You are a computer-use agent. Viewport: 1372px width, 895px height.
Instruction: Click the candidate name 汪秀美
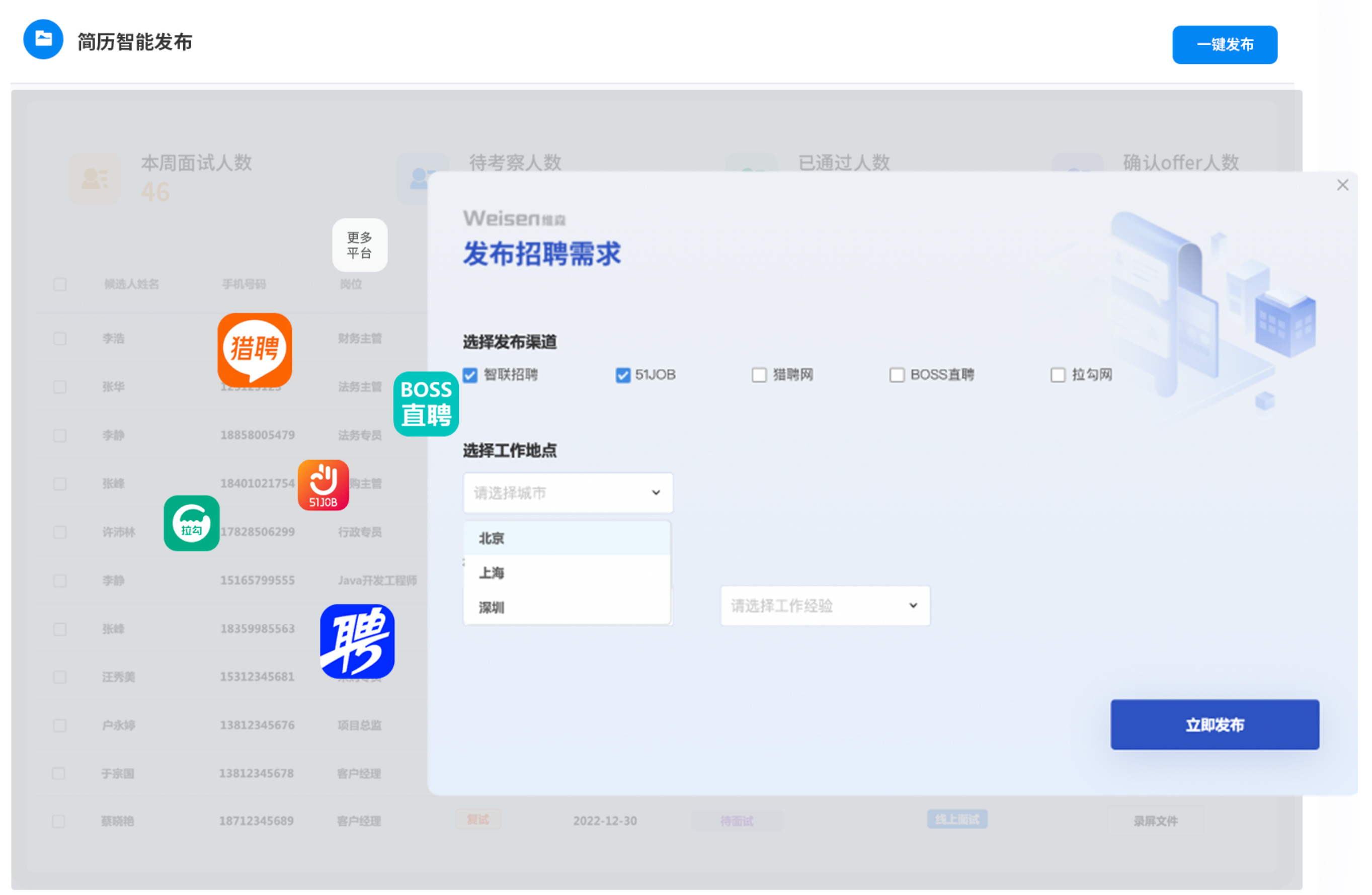pos(119,677)
